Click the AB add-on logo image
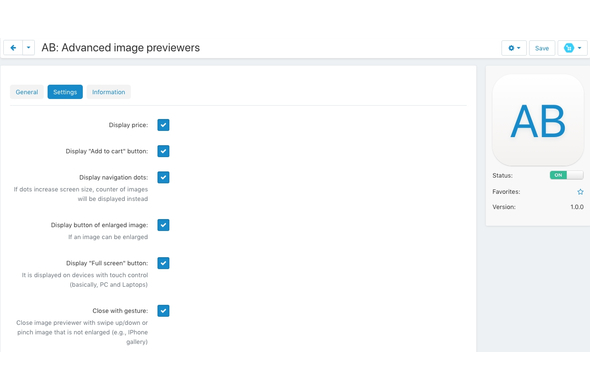 538,120
